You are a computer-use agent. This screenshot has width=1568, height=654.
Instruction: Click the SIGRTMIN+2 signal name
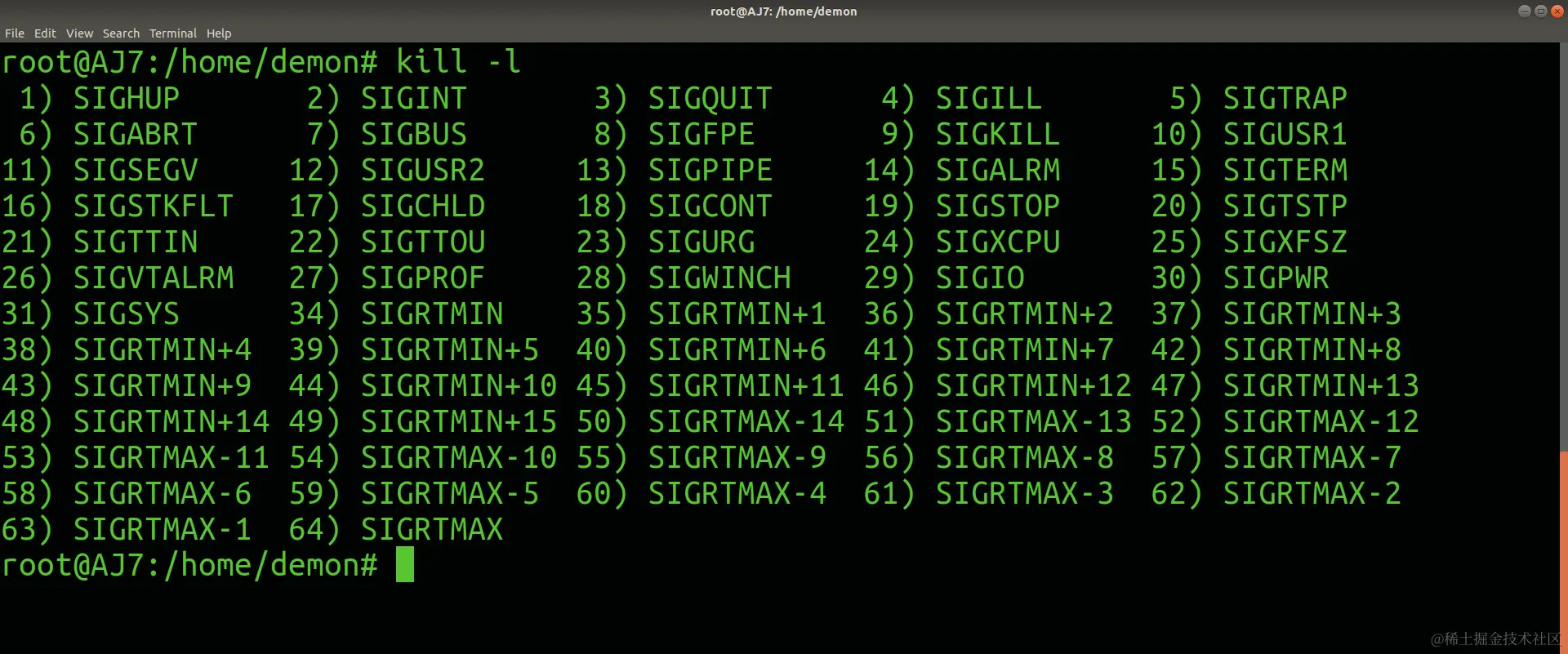pyautogui.click(x=1024, y=314)
